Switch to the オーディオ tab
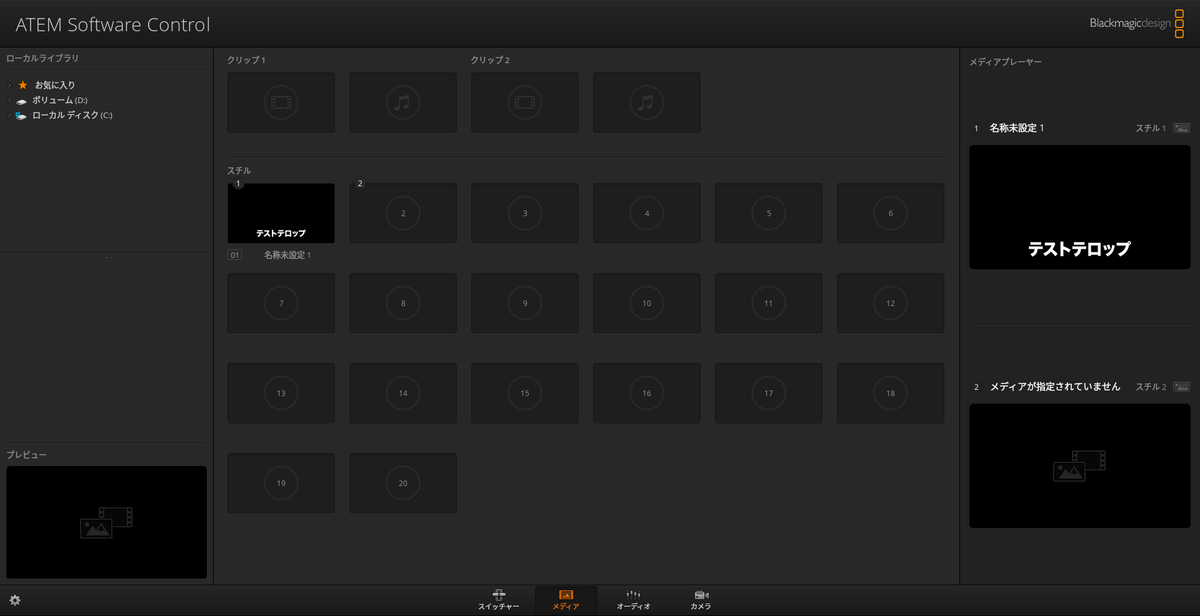Screen dimensions: 1200x616 [633, 600]
